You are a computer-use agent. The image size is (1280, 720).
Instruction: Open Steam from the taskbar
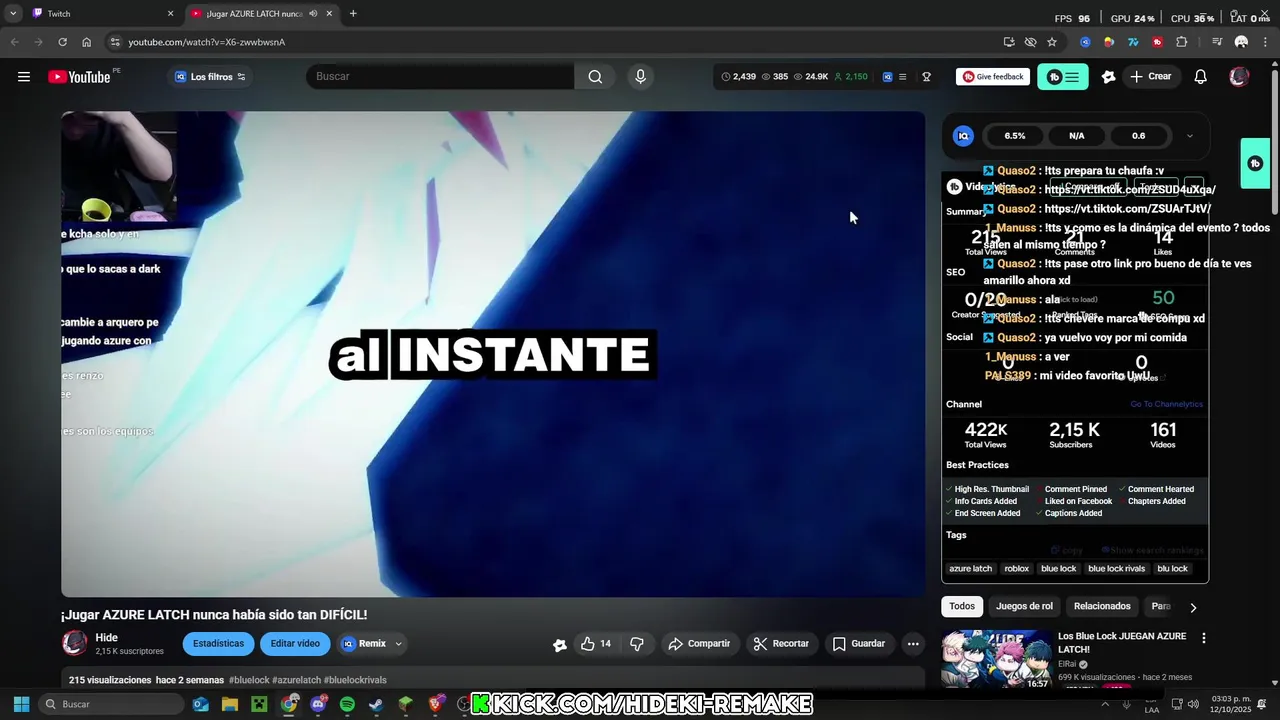[x=376, y=704]
